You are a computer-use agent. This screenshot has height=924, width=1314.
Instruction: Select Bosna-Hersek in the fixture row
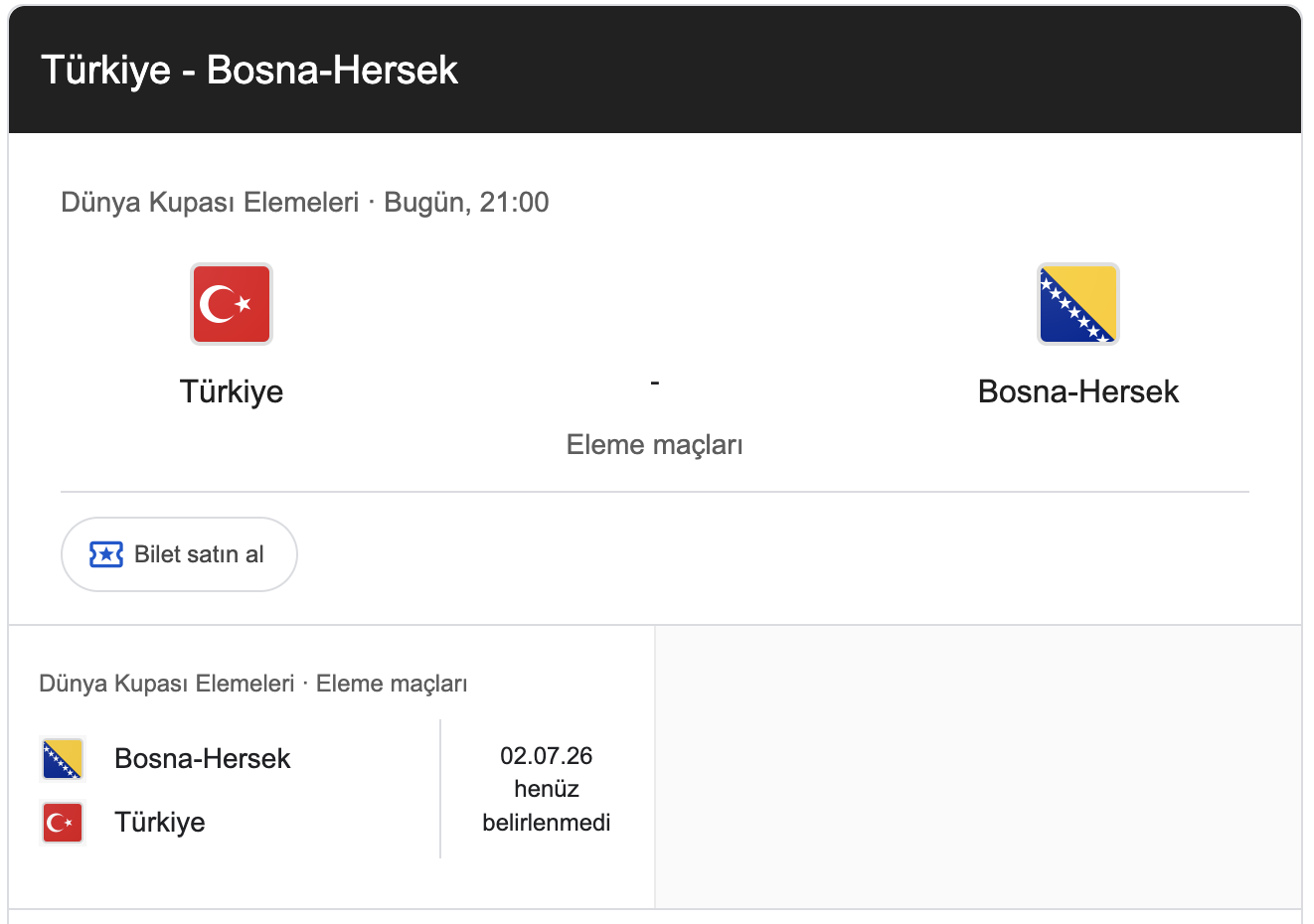pos(203,759)
